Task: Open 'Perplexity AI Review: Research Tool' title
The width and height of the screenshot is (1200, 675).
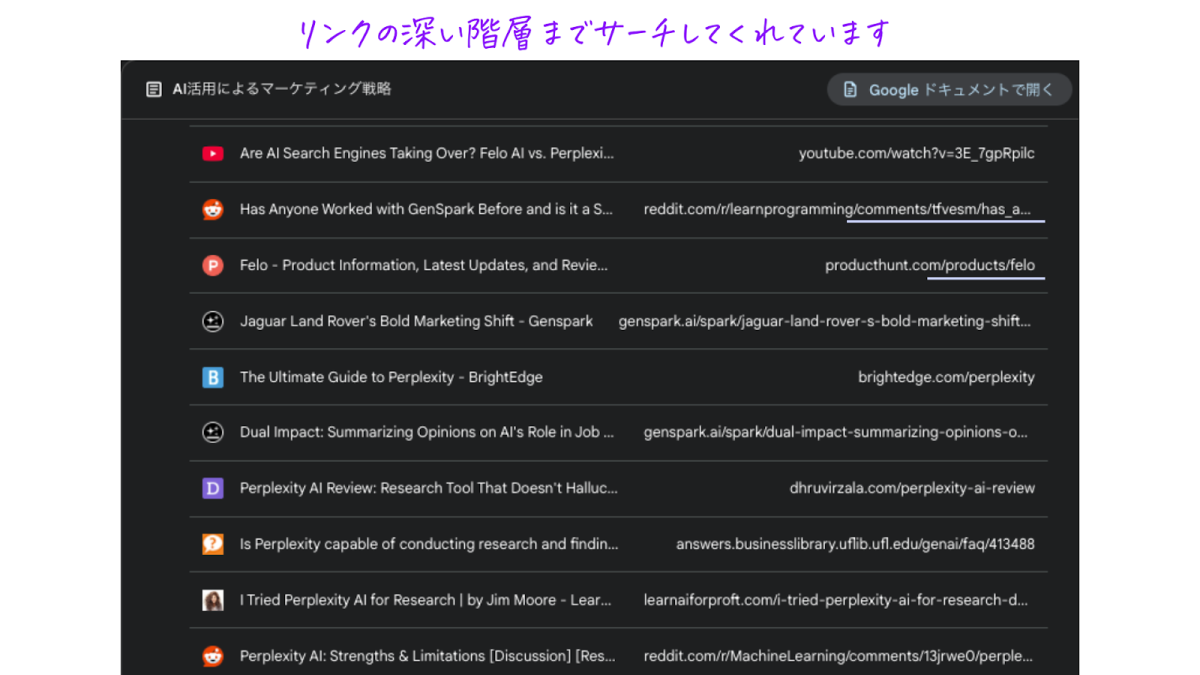Action: 428,489
